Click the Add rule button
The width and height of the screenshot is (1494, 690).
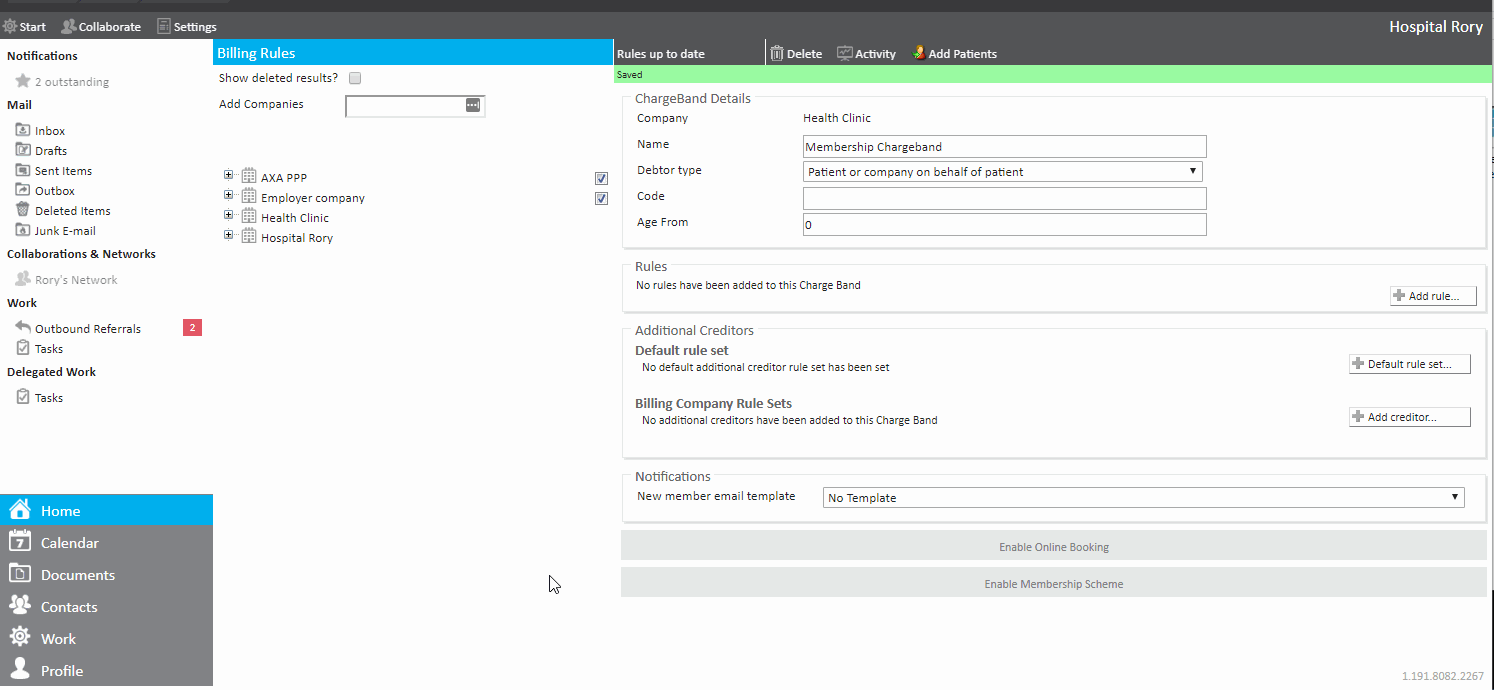[x=1432, y=296]
